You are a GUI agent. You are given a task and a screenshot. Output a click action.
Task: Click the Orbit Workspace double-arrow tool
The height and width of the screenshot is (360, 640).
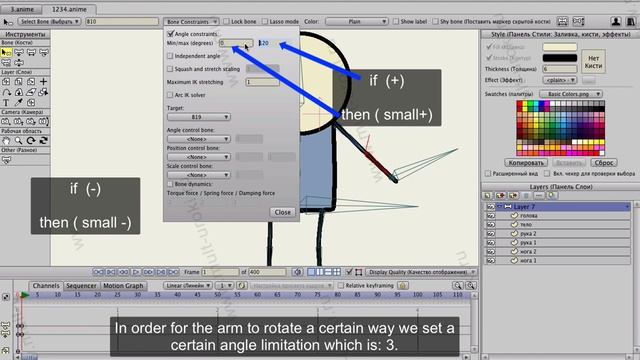point(44,141)
